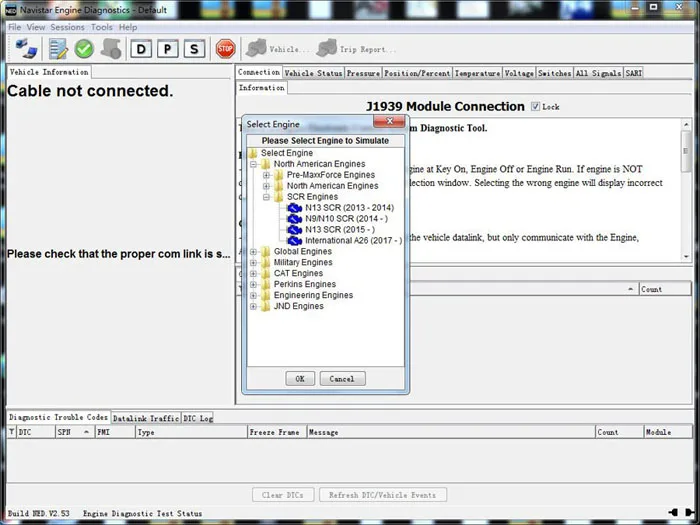Image resolution: width=700 pixels, height=525 pixels.
Task: Open the Sessions menu
Action: [67, 27]
